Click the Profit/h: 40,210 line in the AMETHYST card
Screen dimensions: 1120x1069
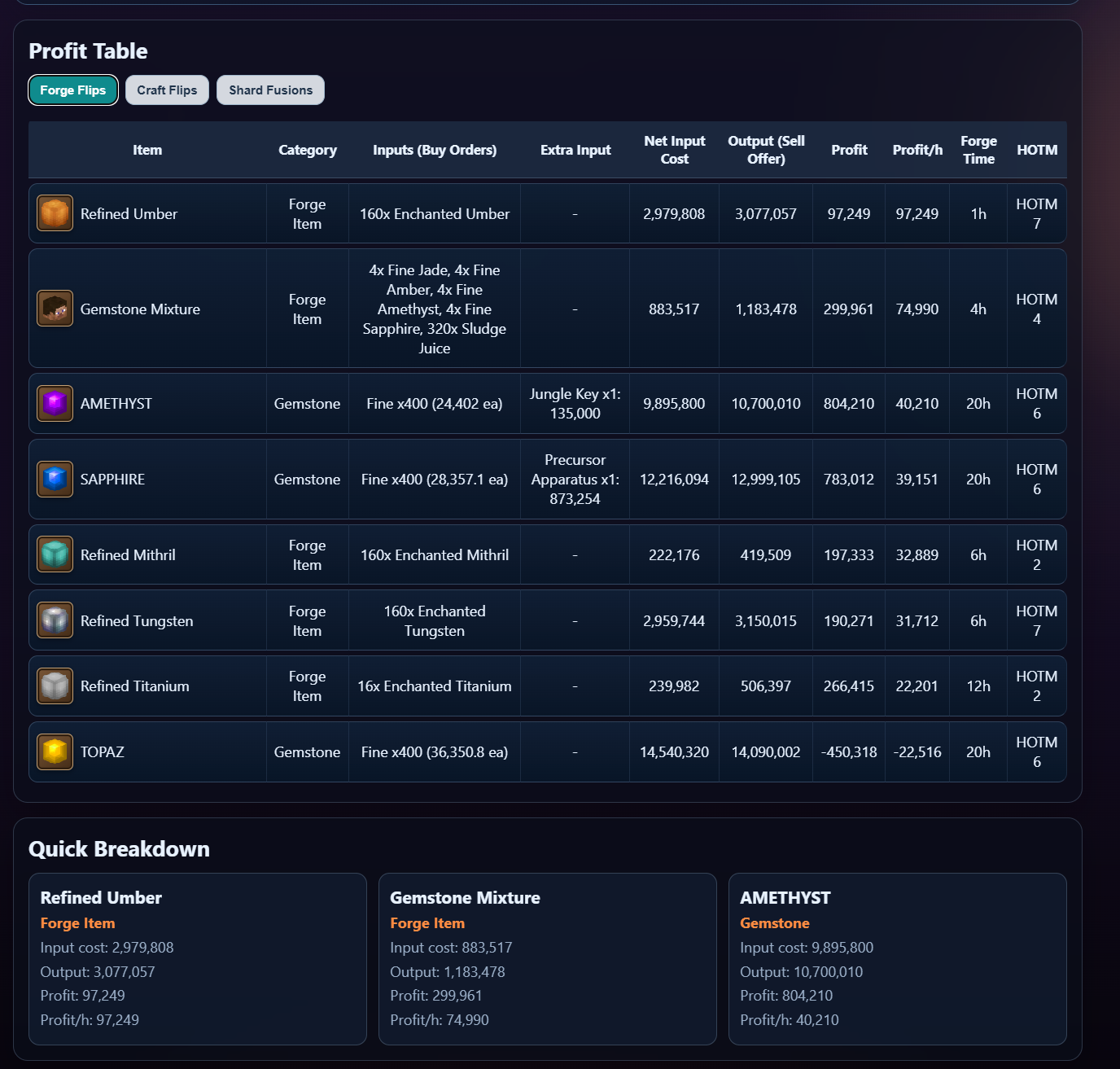click(x=790, y=1019)
